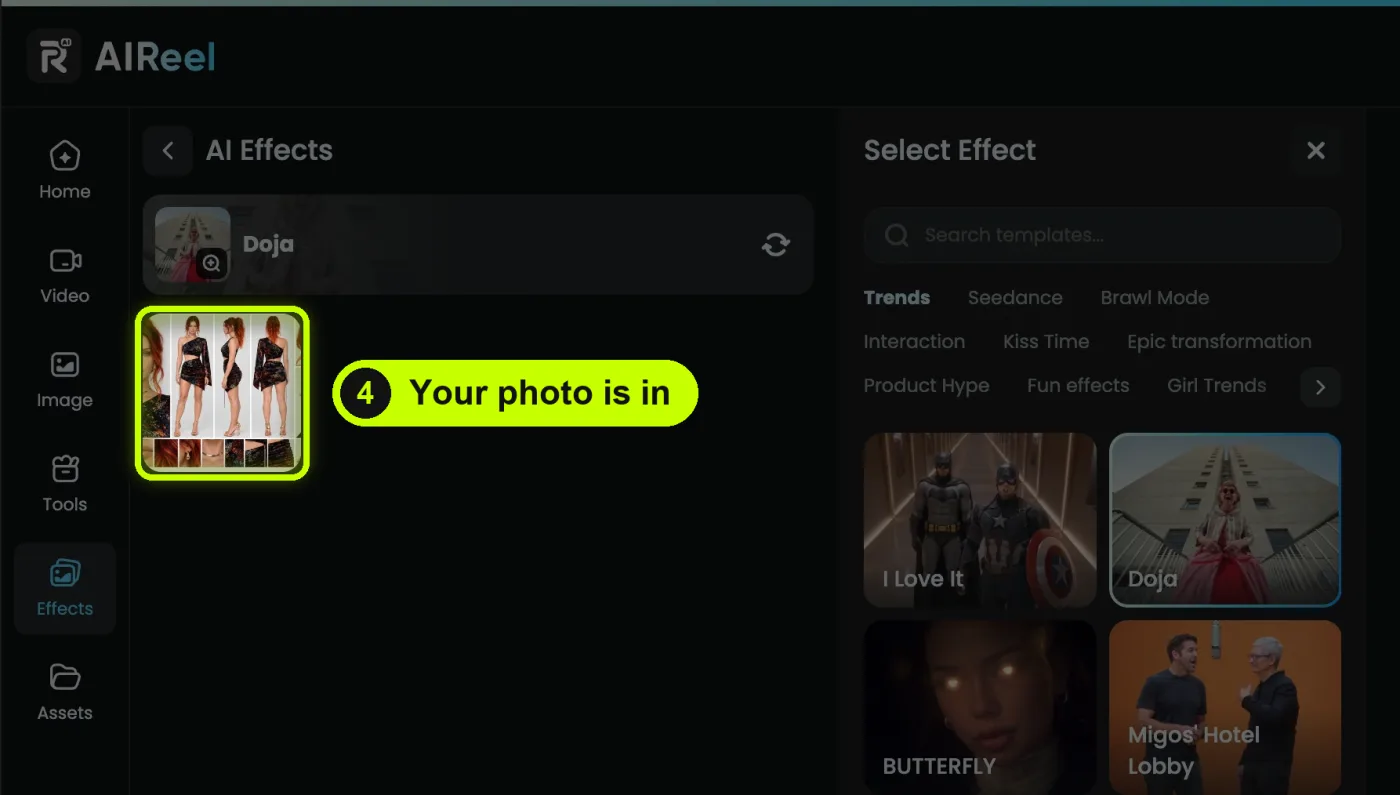This screenshot has height=795, width=1400.
Task: Show more effect categories with arrow
Action: [x=1320, y=387]
